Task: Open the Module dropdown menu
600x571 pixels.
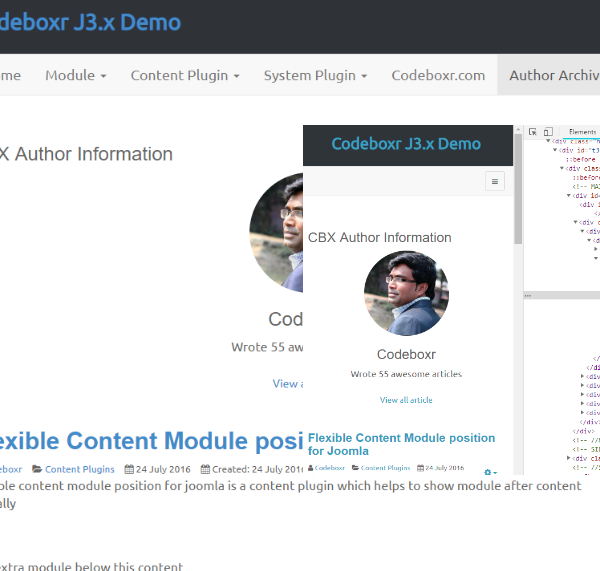Action: point(76,75)
